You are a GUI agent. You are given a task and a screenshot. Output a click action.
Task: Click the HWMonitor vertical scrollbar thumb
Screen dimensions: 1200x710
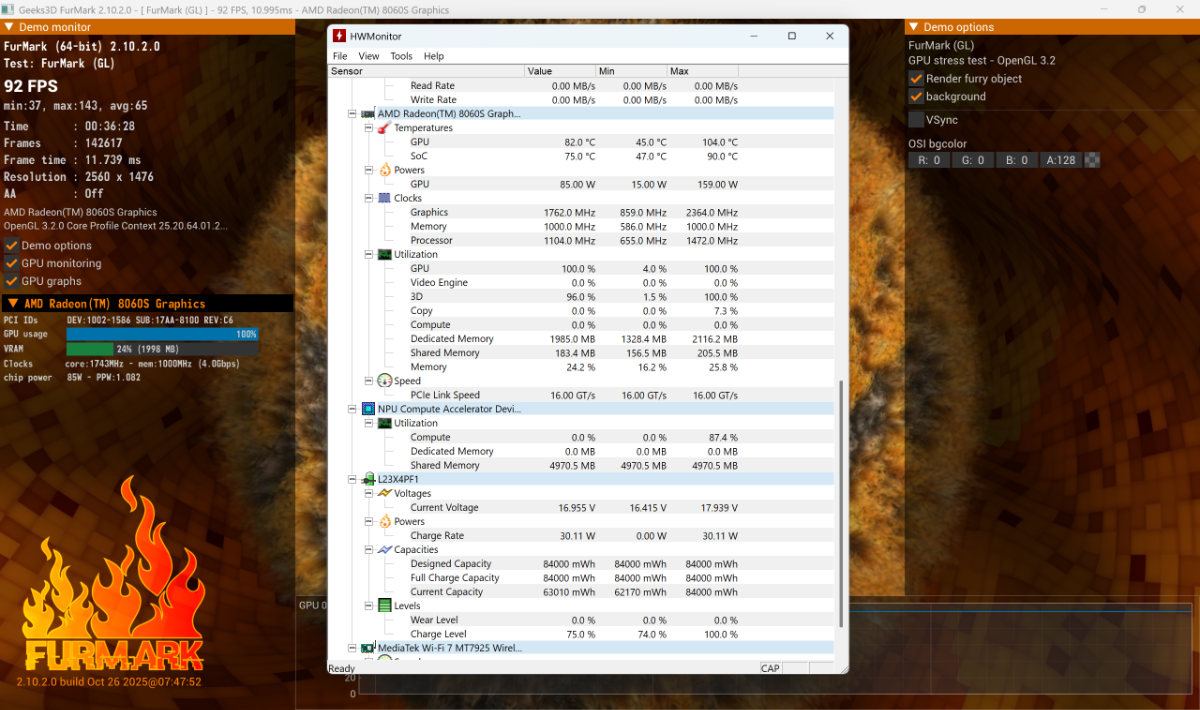click(841, 503)
